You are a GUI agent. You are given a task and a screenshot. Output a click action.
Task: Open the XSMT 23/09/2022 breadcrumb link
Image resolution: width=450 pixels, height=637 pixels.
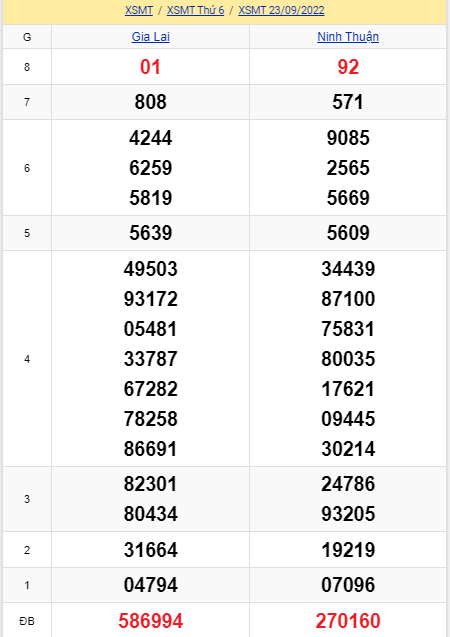281,10
